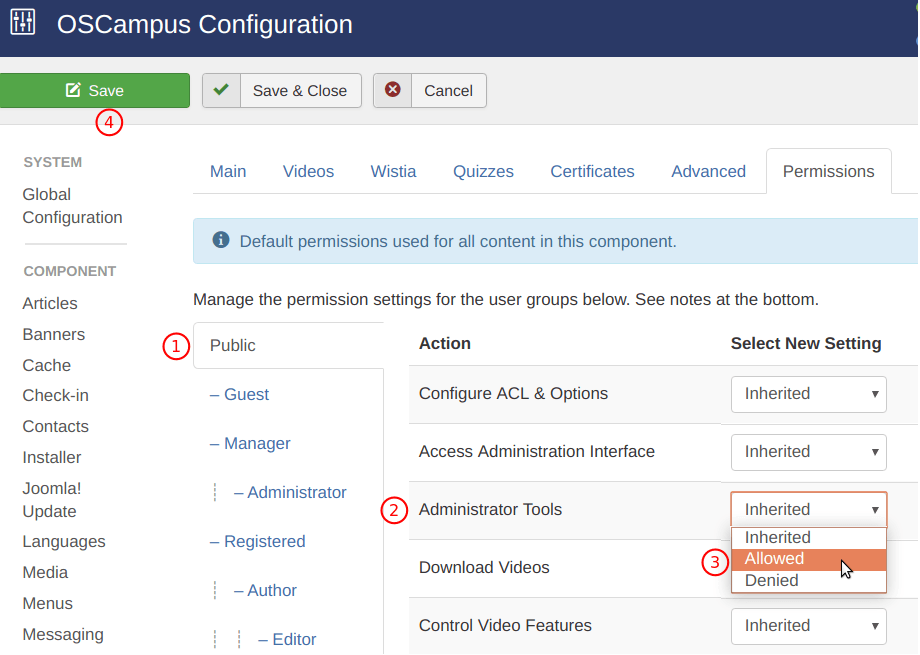920x655 pixels.
Task: Select the Registered user group
Action: pyautogui.click(x=258, y=541)
